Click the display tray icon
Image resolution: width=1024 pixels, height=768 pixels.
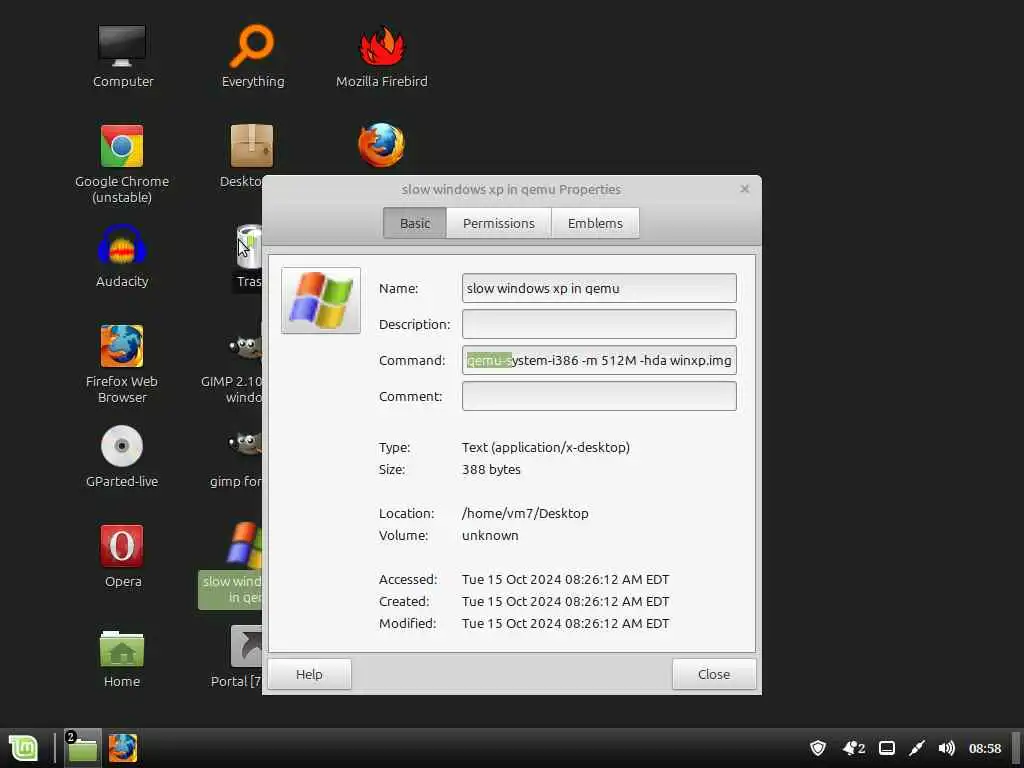tap(887, 748)
